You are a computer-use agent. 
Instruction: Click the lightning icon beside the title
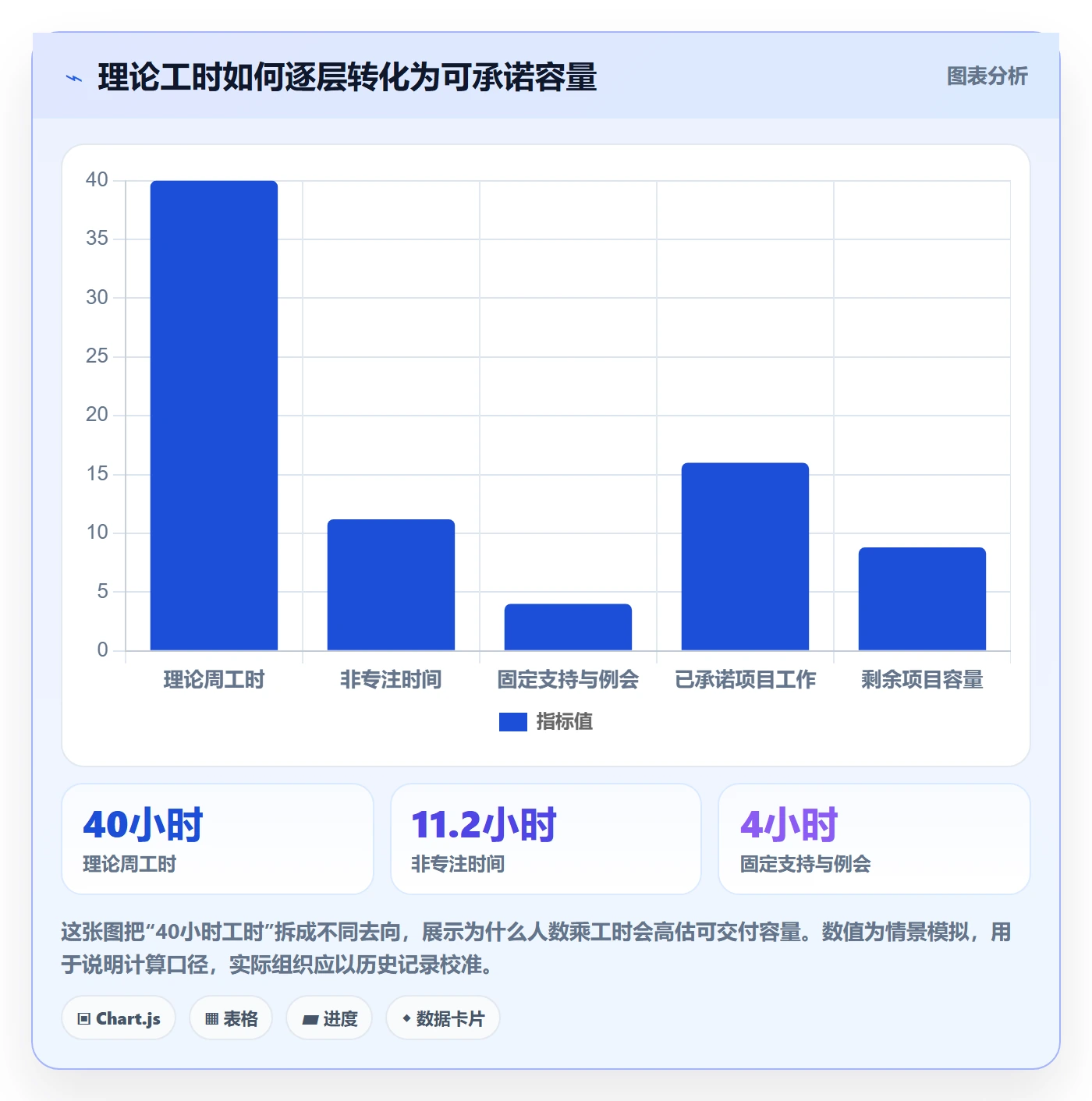tap(74, 78)
